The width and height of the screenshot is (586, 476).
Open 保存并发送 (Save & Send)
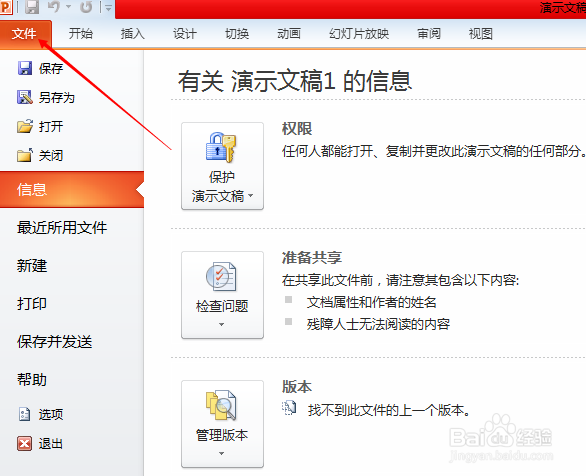pos(55,341)
